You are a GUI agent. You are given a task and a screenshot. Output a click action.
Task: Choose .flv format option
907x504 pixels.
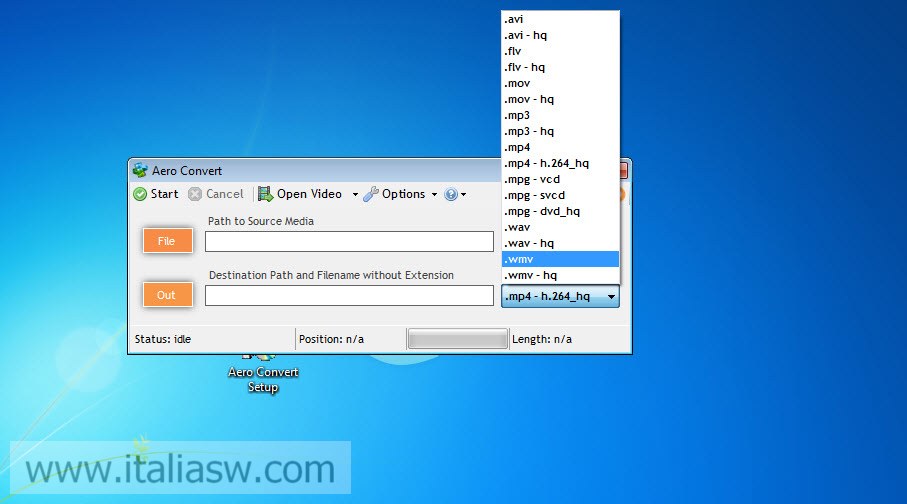point(560,51)
